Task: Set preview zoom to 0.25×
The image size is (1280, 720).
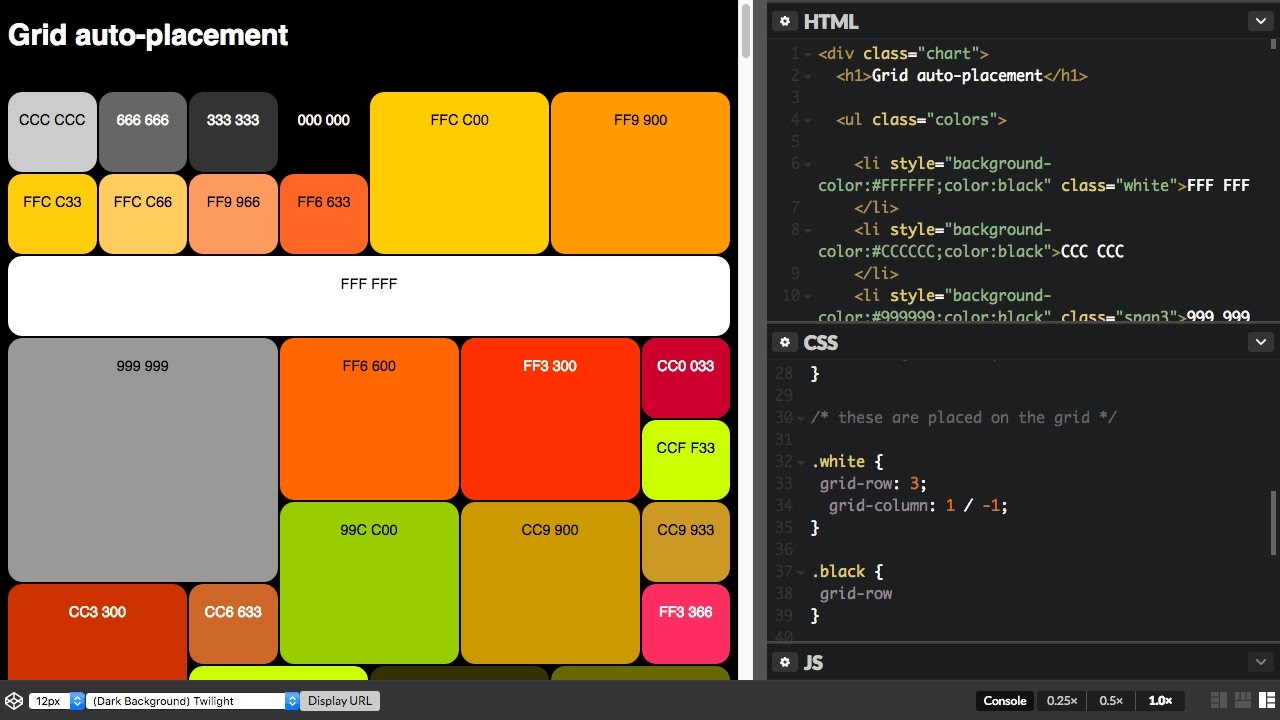Action: [1062, 701]
